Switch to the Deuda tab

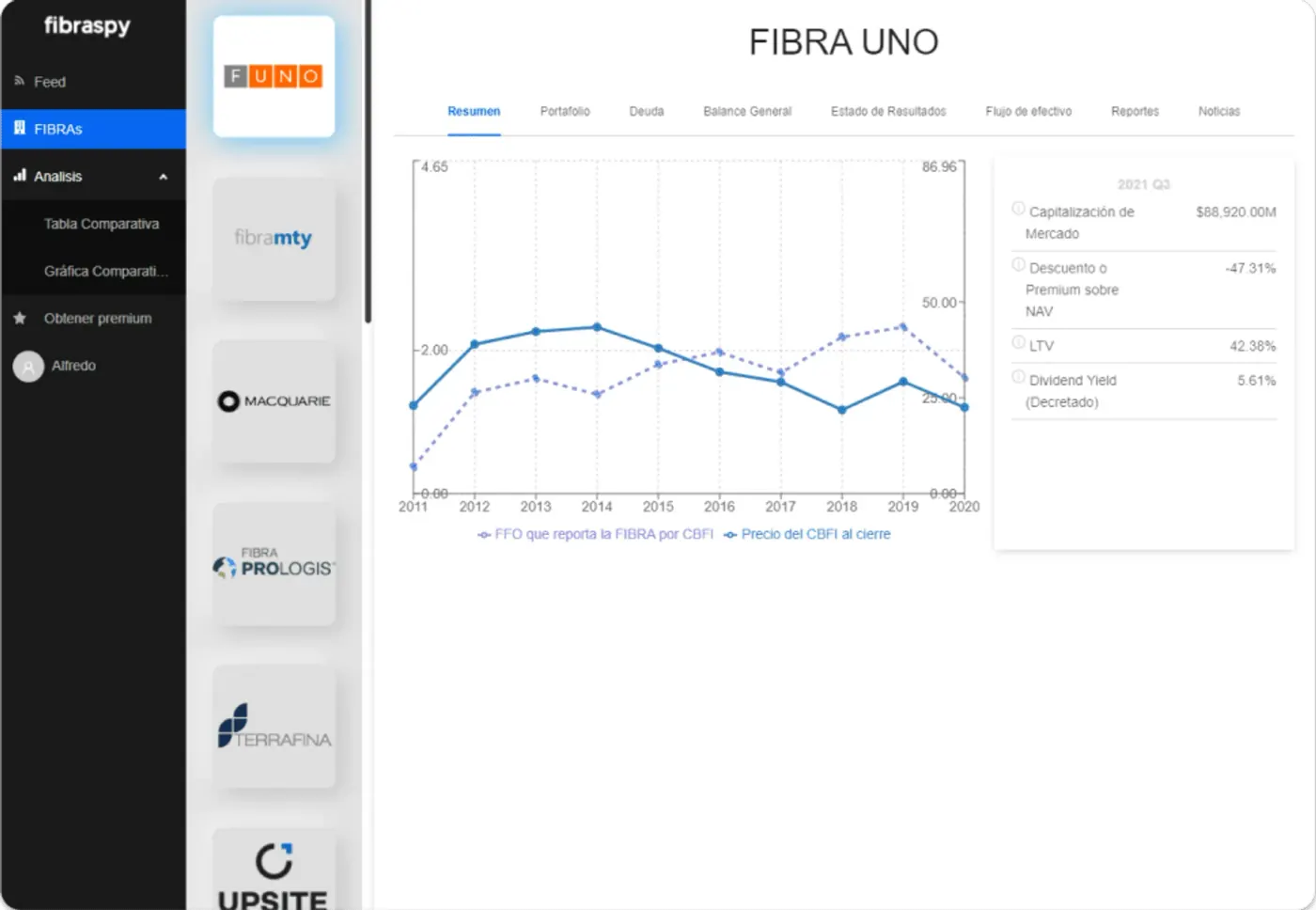click(647, 111)
